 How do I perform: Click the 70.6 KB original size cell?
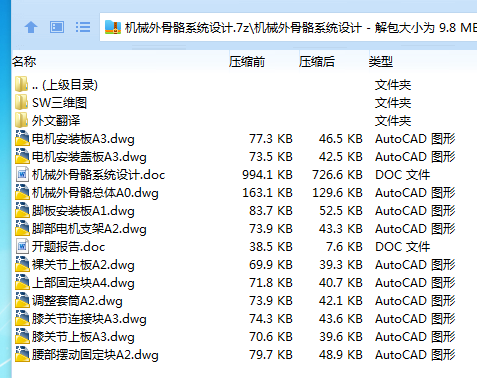click(x=271, y=337)
